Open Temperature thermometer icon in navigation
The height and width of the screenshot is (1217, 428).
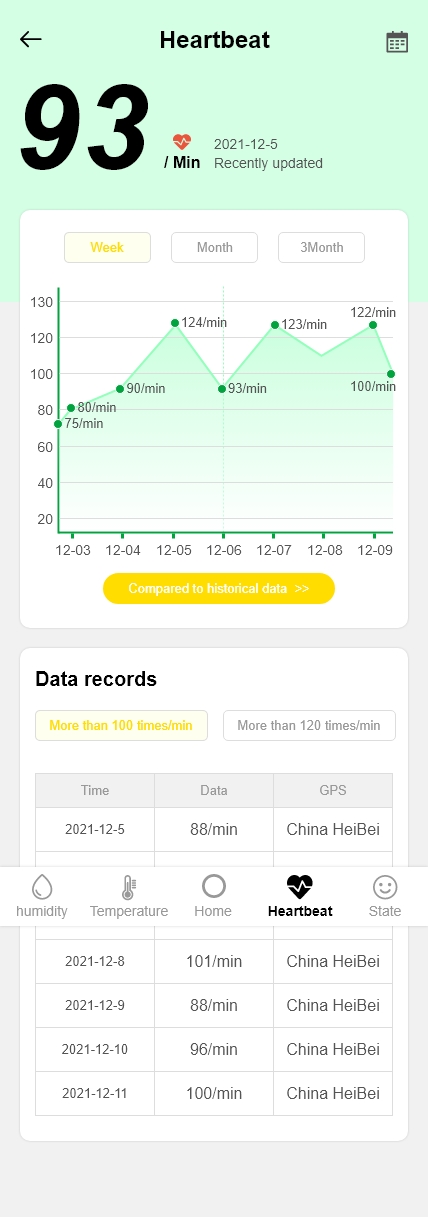tap(128, 886)
